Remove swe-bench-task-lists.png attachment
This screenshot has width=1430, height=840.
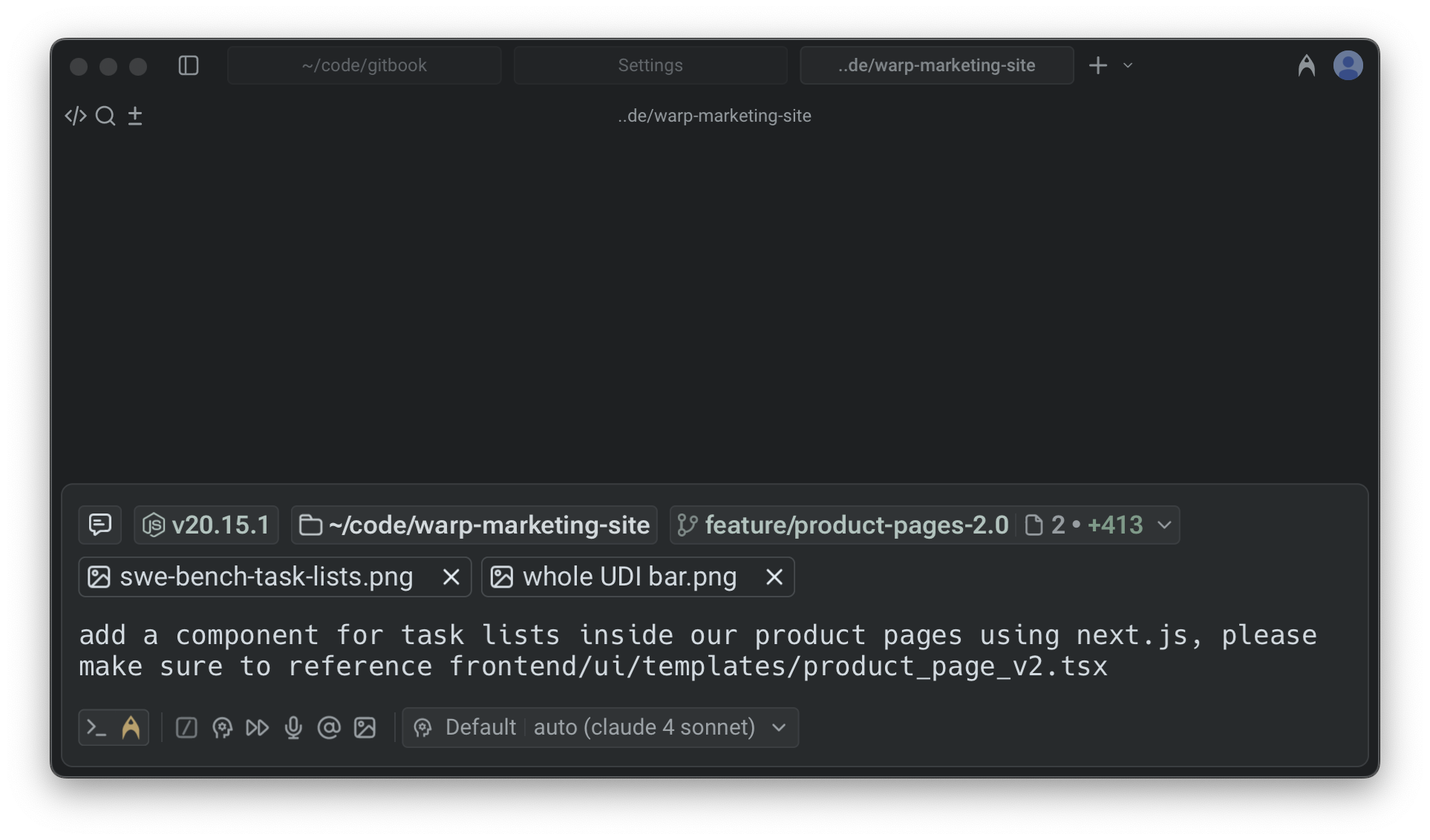point(451,577)
